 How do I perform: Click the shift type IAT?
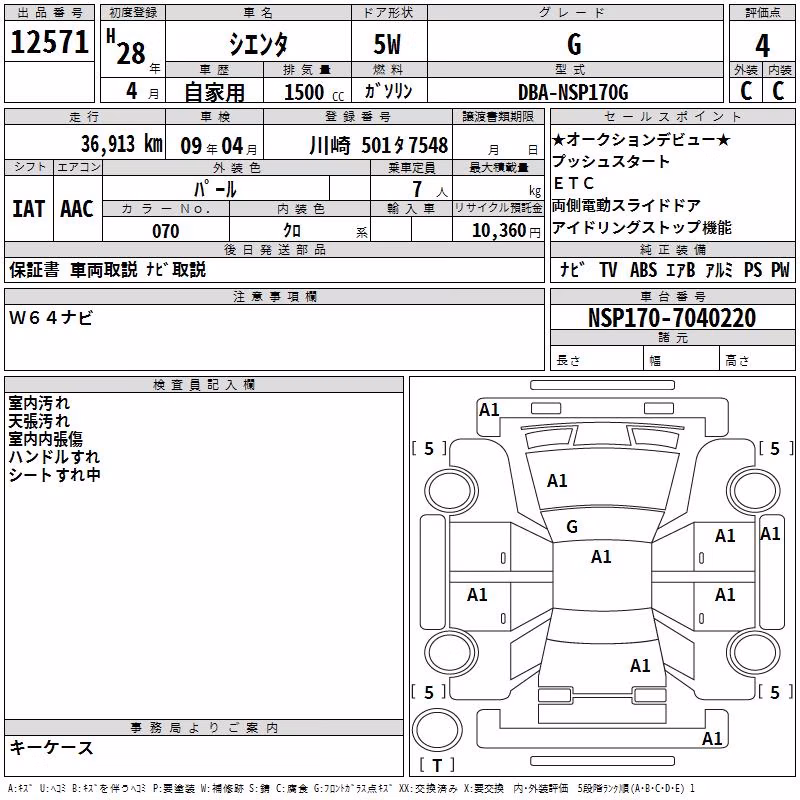[29, 209]
